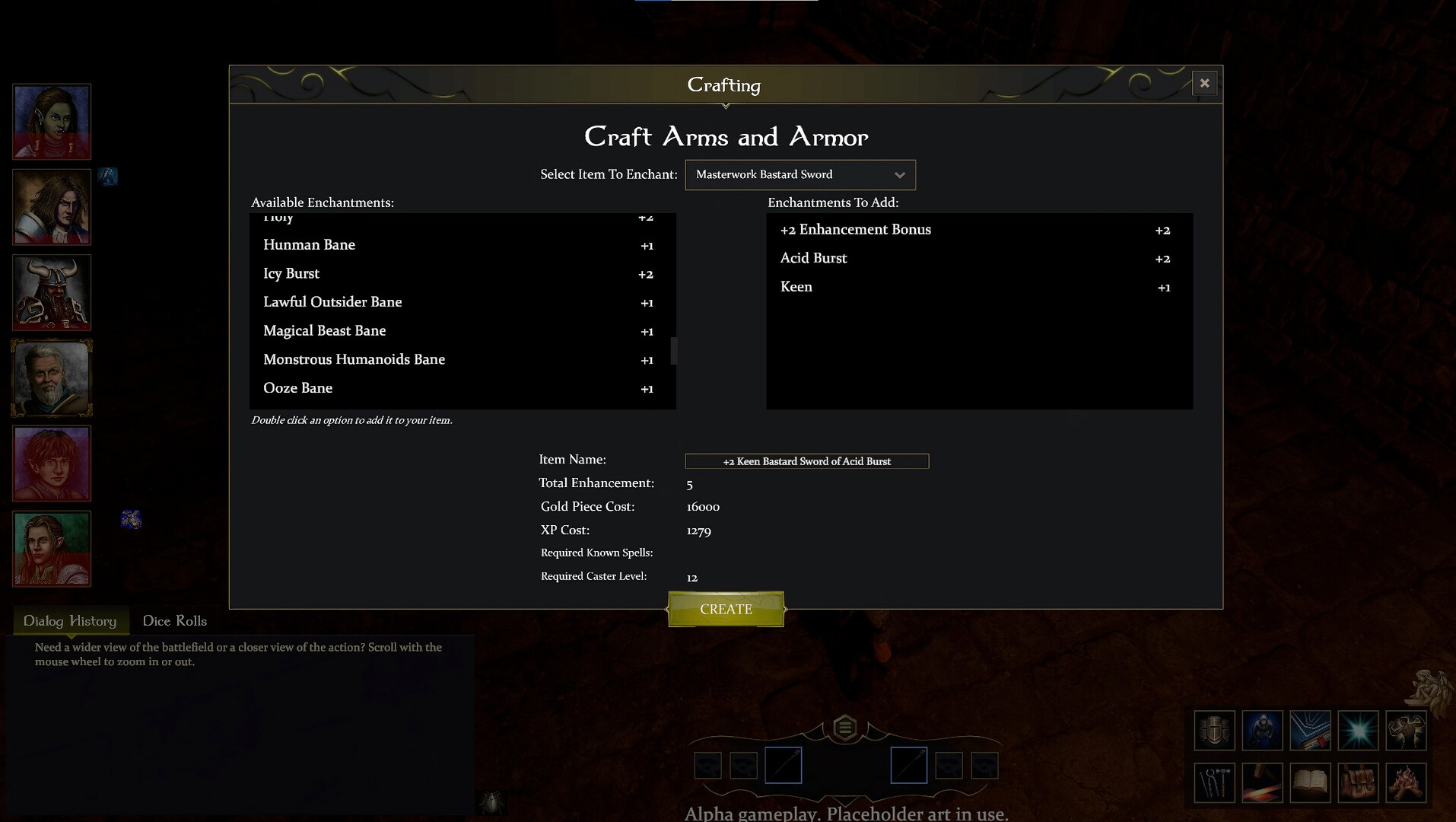This screenshot has height=822, width=1456.
Task: Open the inventory backpack icon
Action: pyautogui.click(x=1359, y=782)
